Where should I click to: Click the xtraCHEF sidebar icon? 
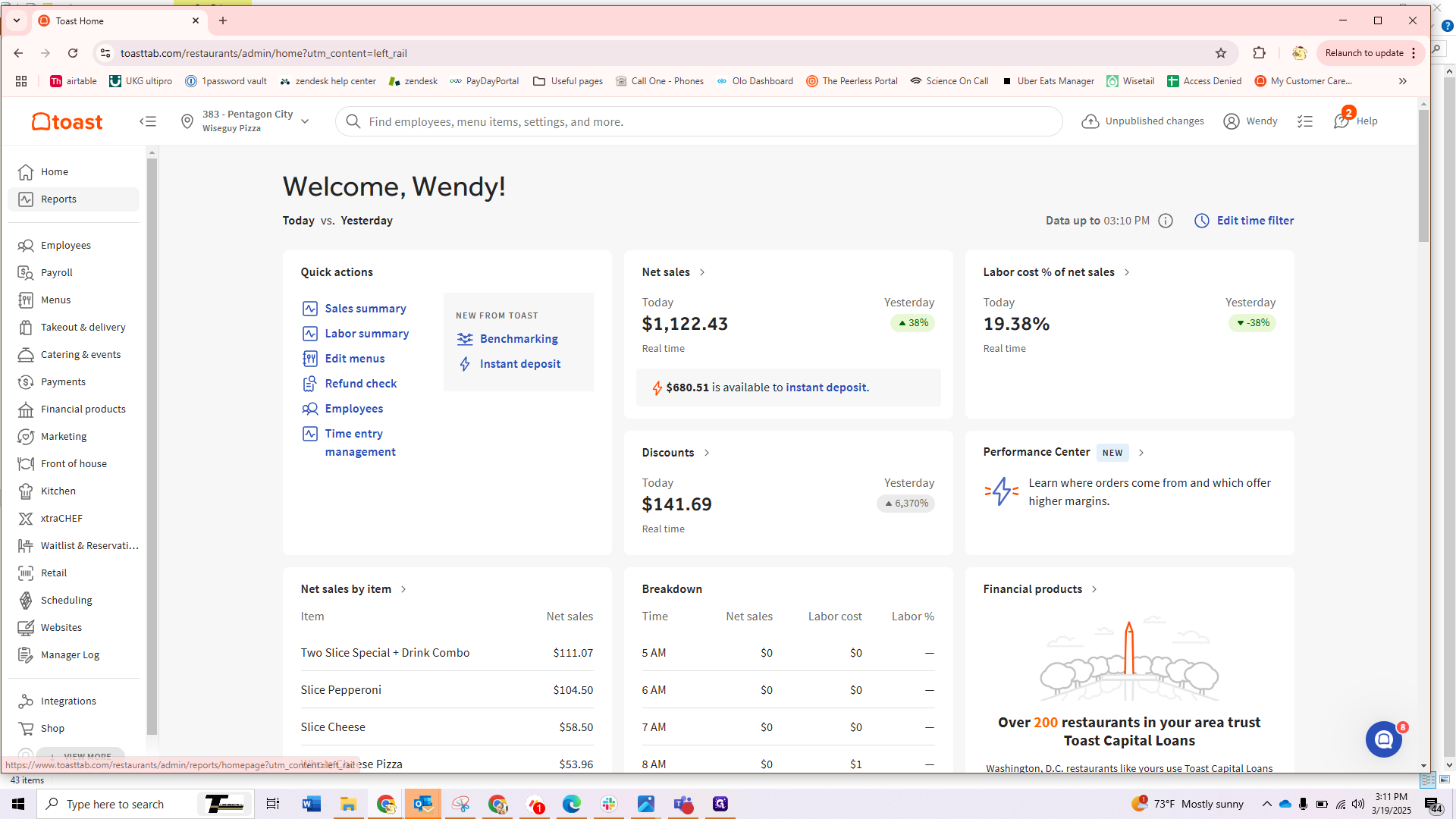click(x=26, y=519)
